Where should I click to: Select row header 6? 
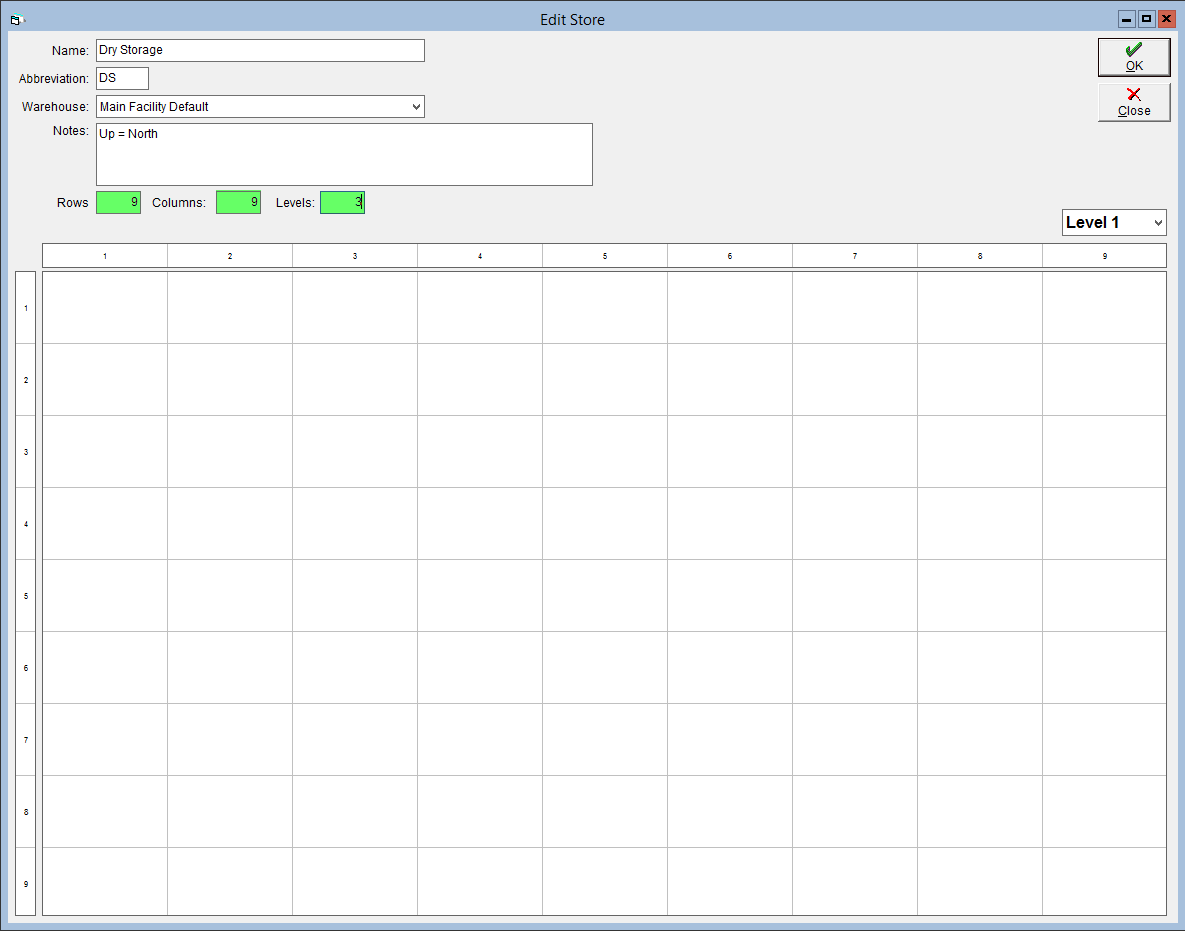(x=26, y=667)
